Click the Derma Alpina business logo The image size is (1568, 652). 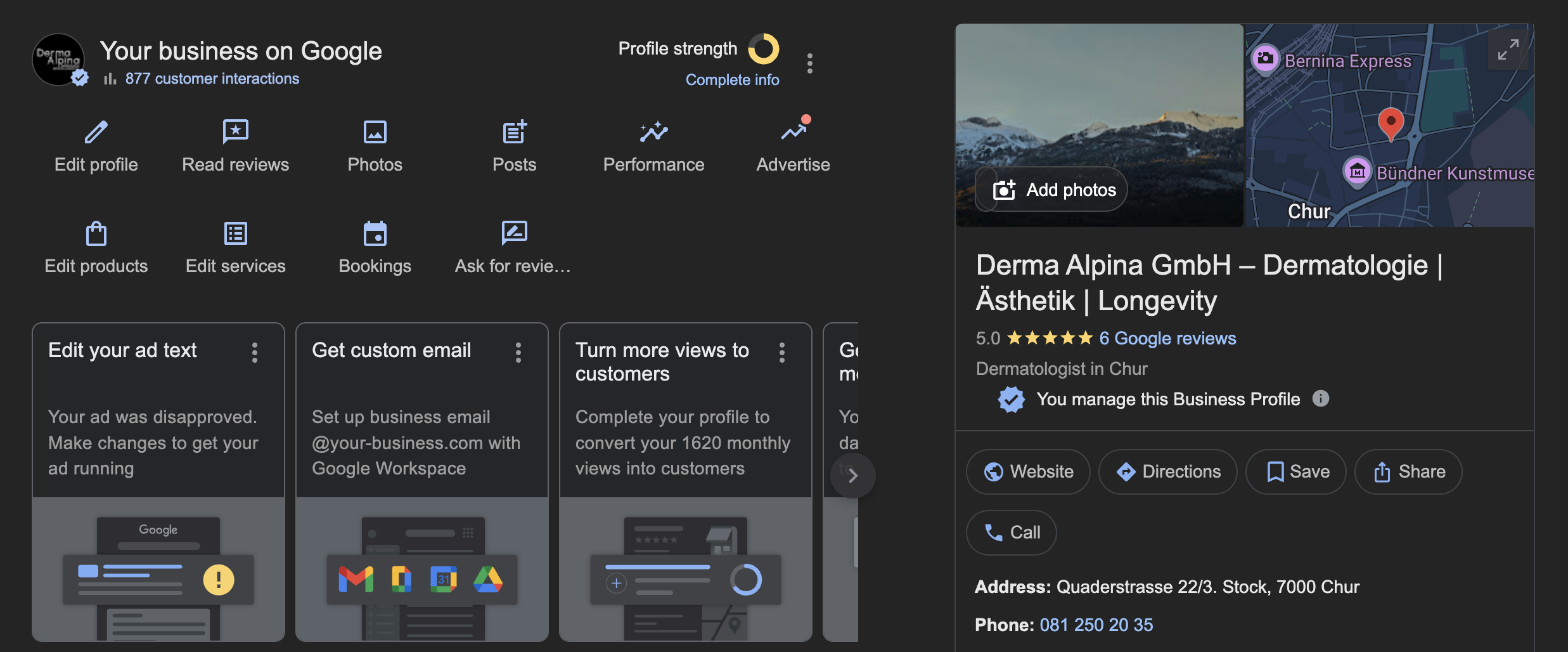tap(58, 60)
